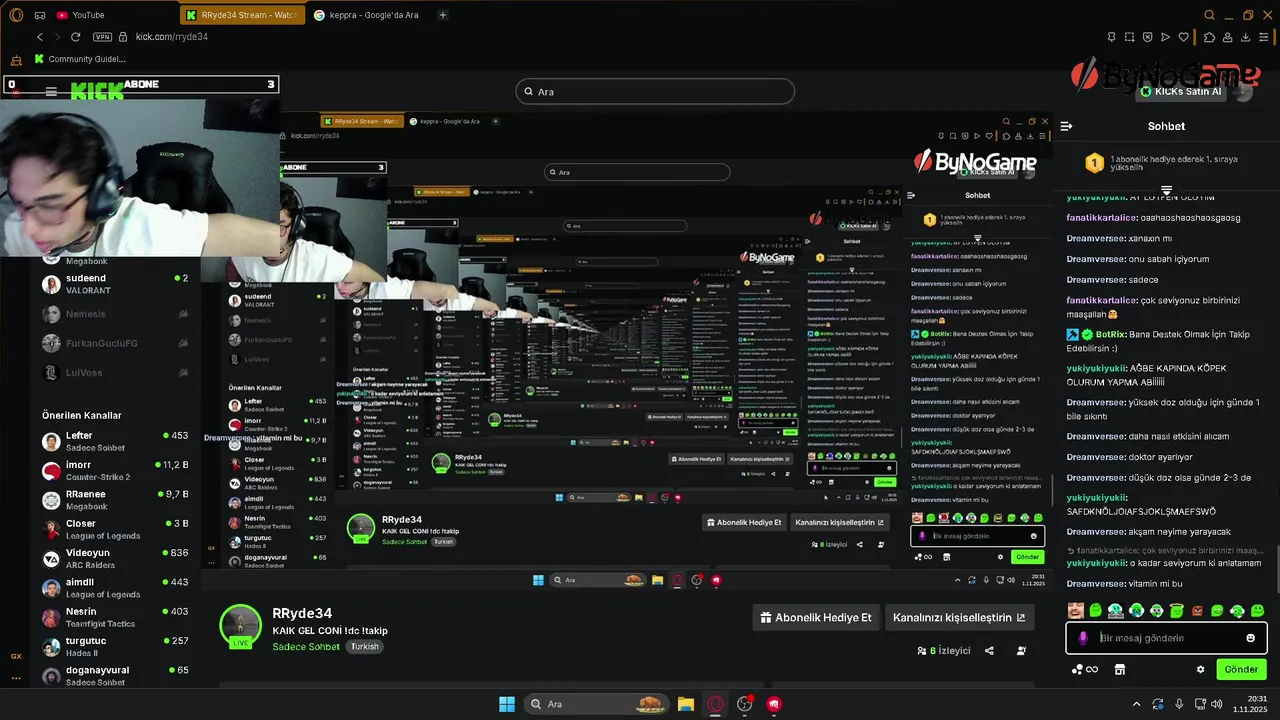Switch to keppra Google'da Ara tab
The width and height of the screenshot is (1280, 720).
(x=368, y=15)
